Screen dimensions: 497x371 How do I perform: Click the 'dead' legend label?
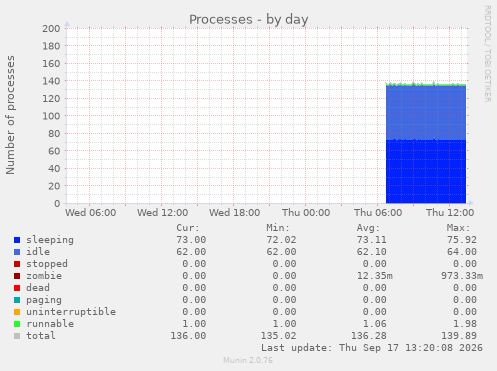pyautogui.click(x=38, y=288)
